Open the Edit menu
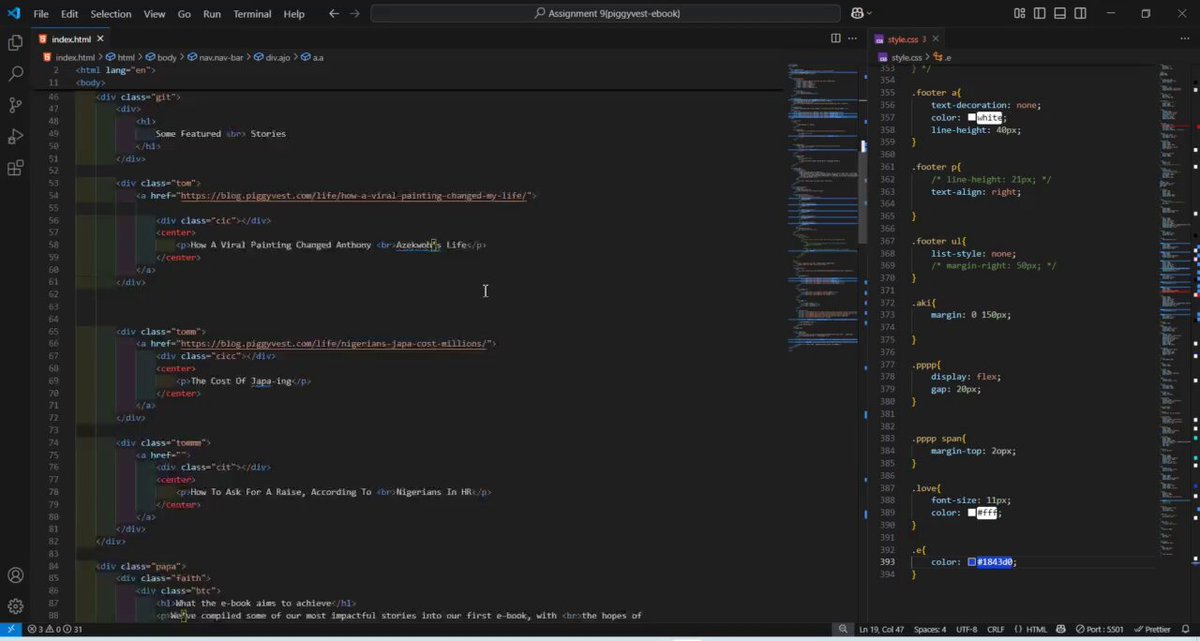This screenshot has width=1200, height=641. (69, 14)
